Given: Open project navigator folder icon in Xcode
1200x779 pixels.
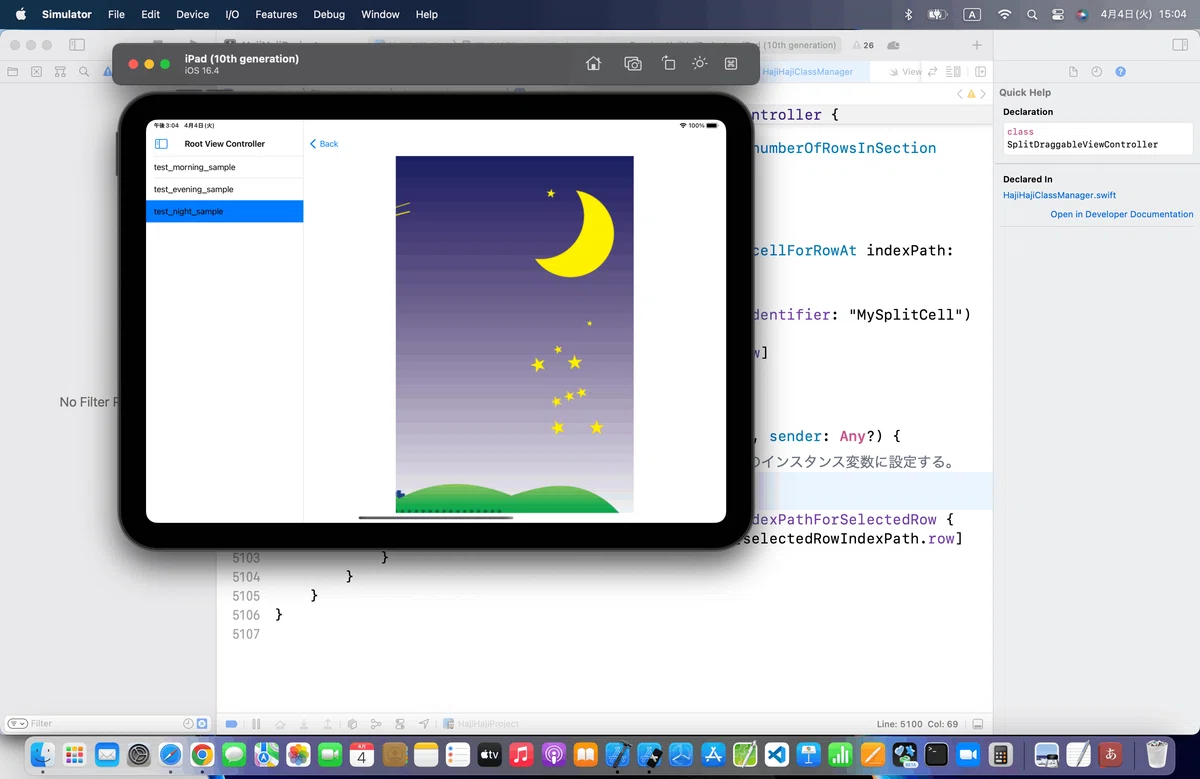Looking at the screenshot, I should [x=12, y=72].
